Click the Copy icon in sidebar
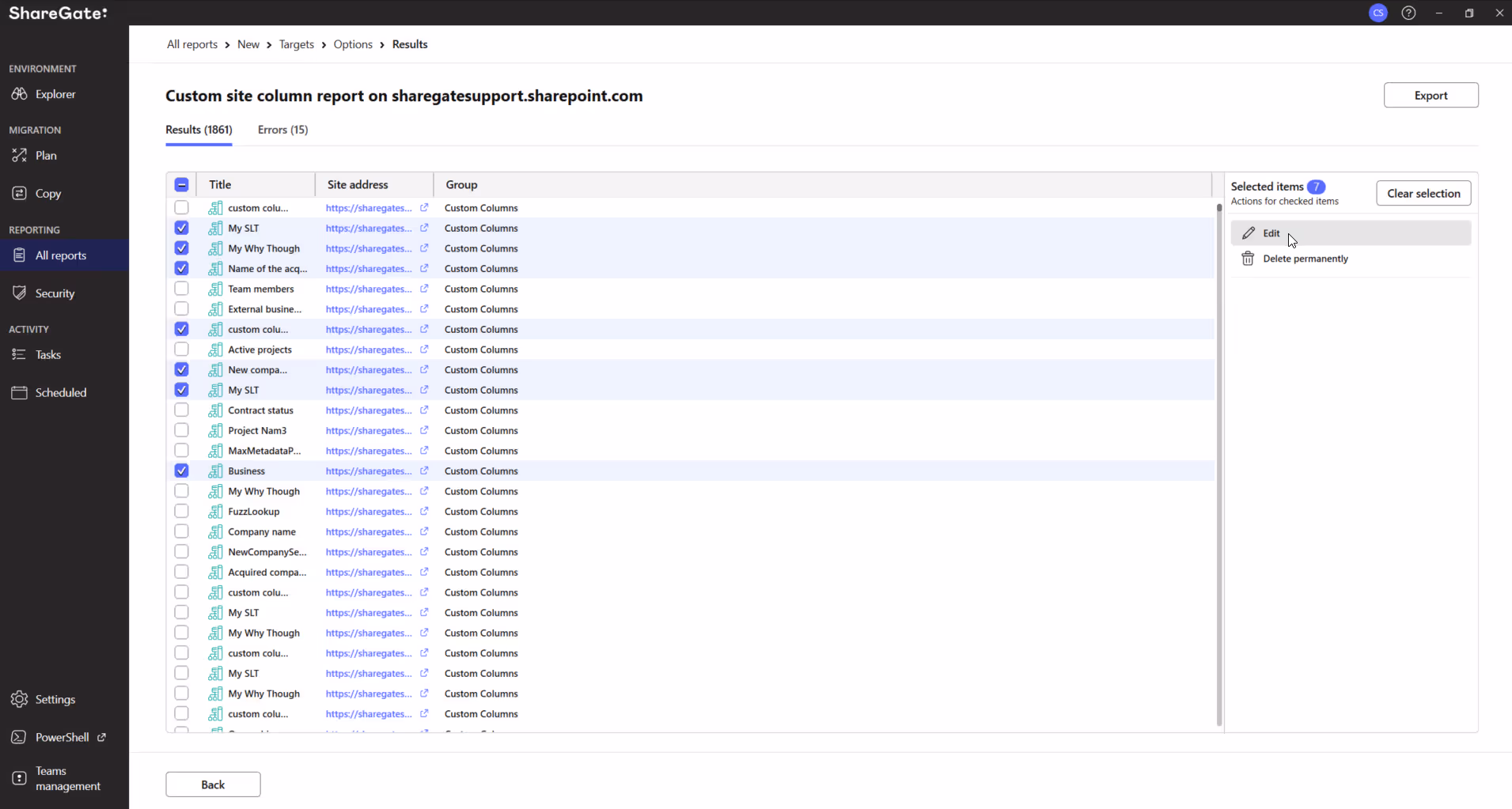The width and height of the screenshot is (1512, 809). coord(19,193)
